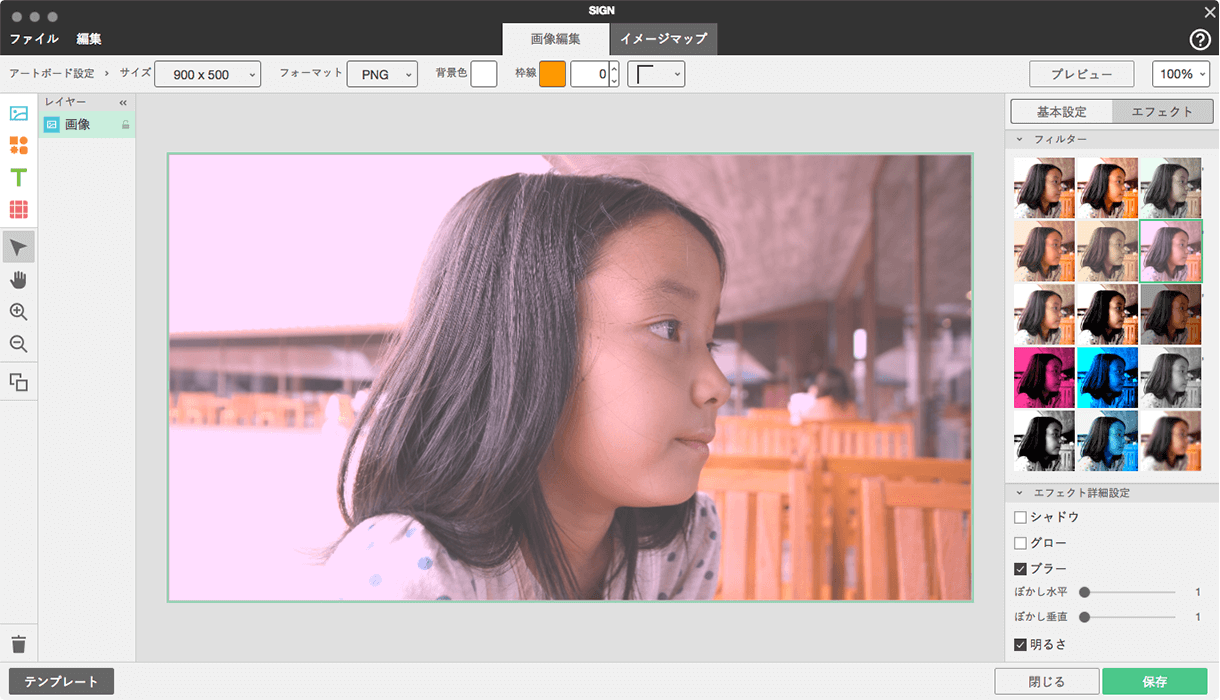The image size is (1220, 700).
Task: Open the 900 x 500 size dropdown
Action: (x=207, y=74)
